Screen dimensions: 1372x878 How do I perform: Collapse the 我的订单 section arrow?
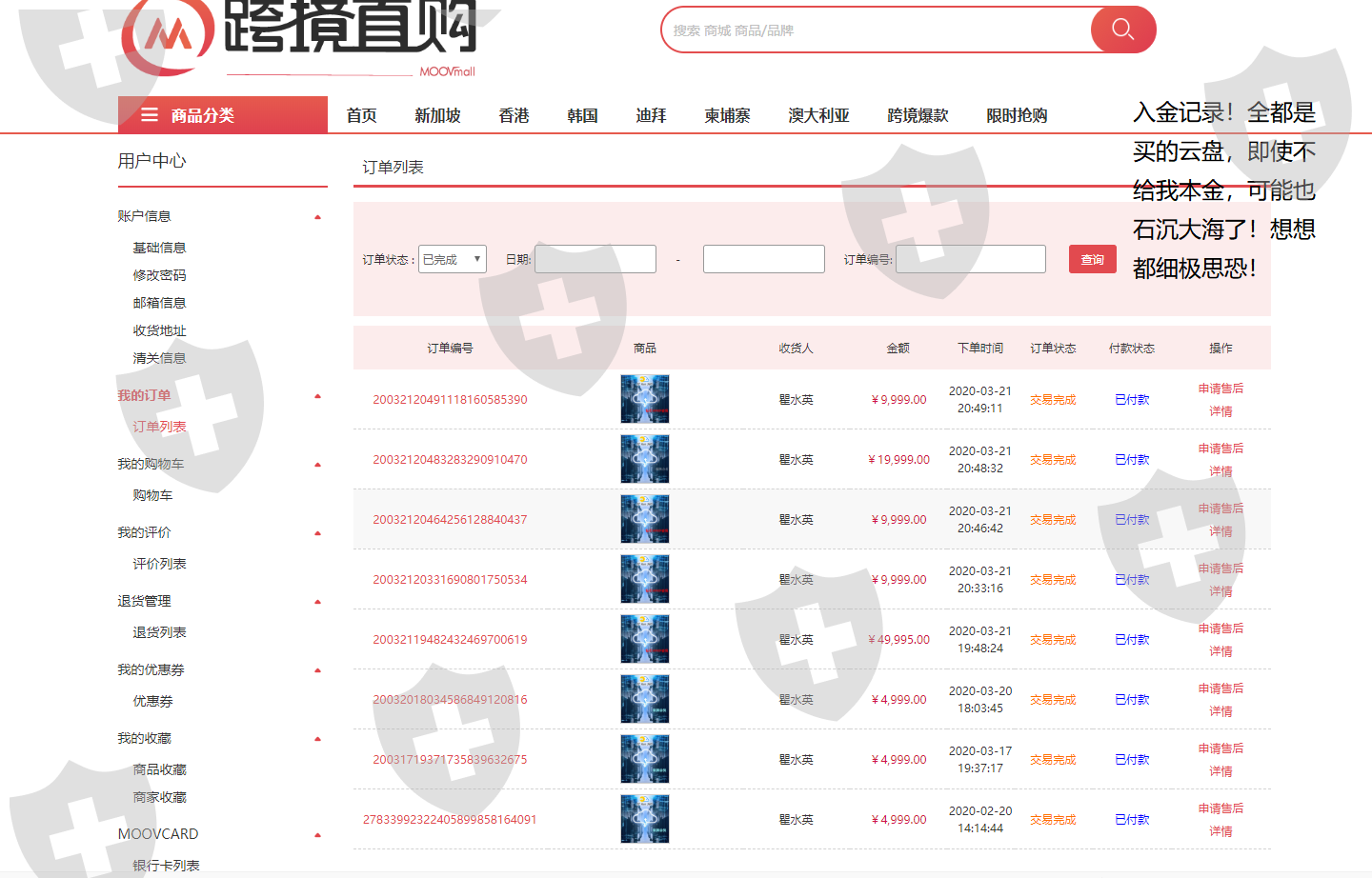318,396
